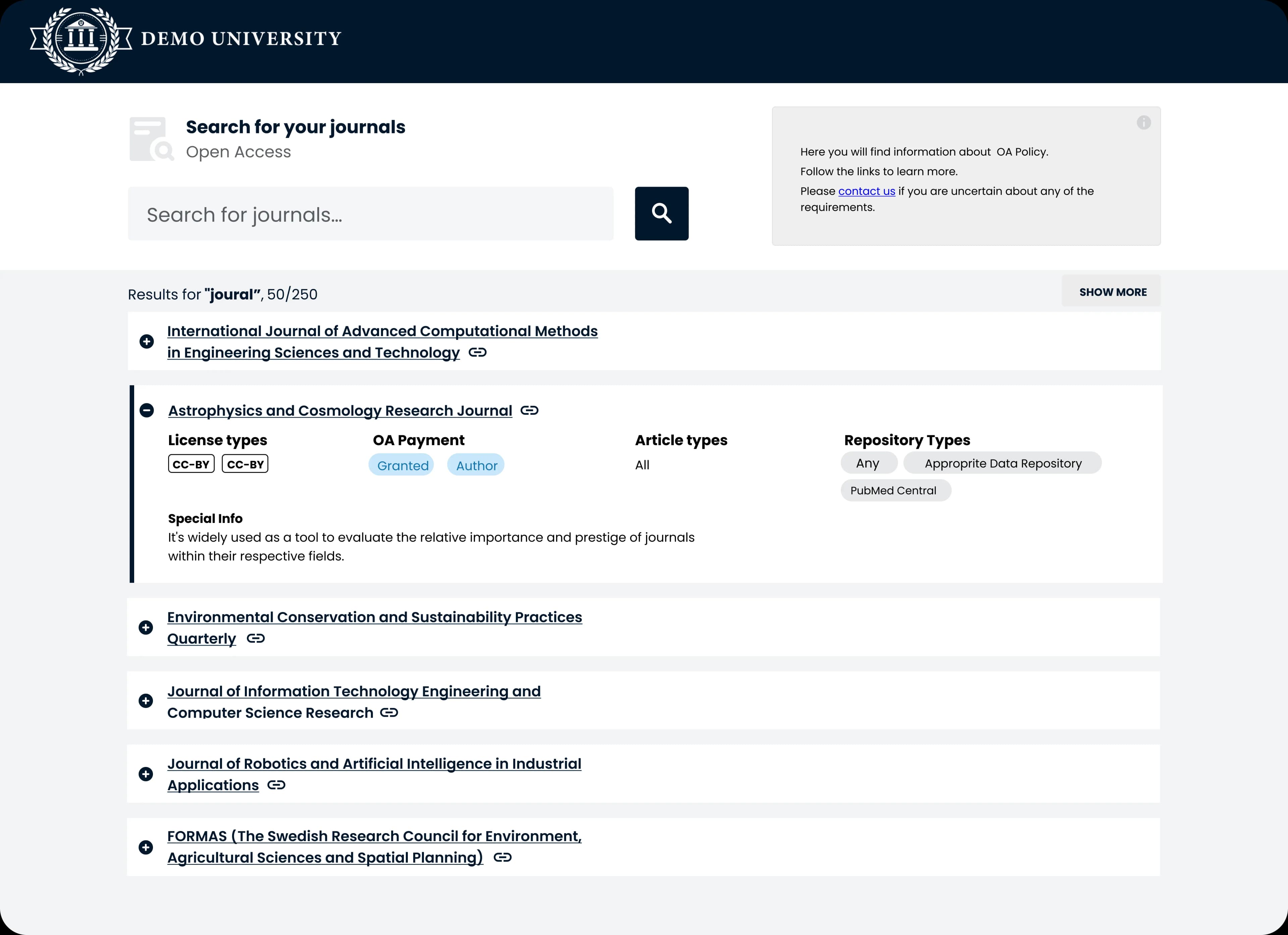Open Astrophysics and Cosmology Research Journal link
The width and height of the screenshot is (1288, 935).
(x=340, y=410)
